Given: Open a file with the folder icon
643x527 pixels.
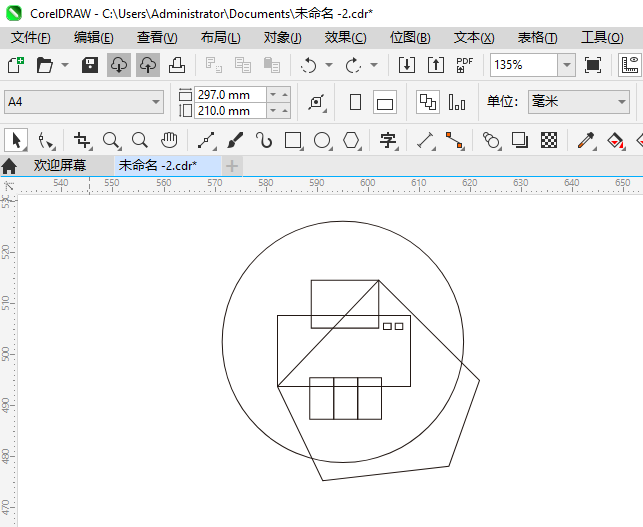Looking at the screenshot, I should (x=44, y=65).
